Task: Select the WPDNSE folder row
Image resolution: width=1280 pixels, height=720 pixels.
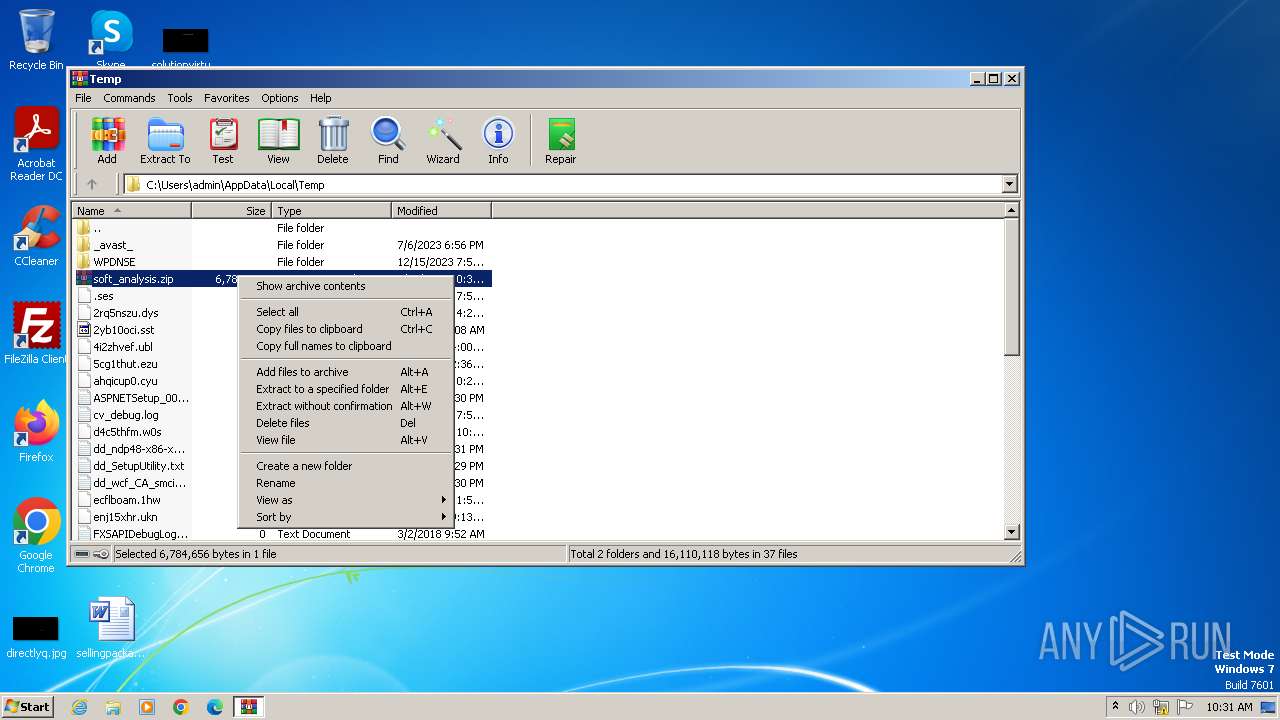Action: 282,262
